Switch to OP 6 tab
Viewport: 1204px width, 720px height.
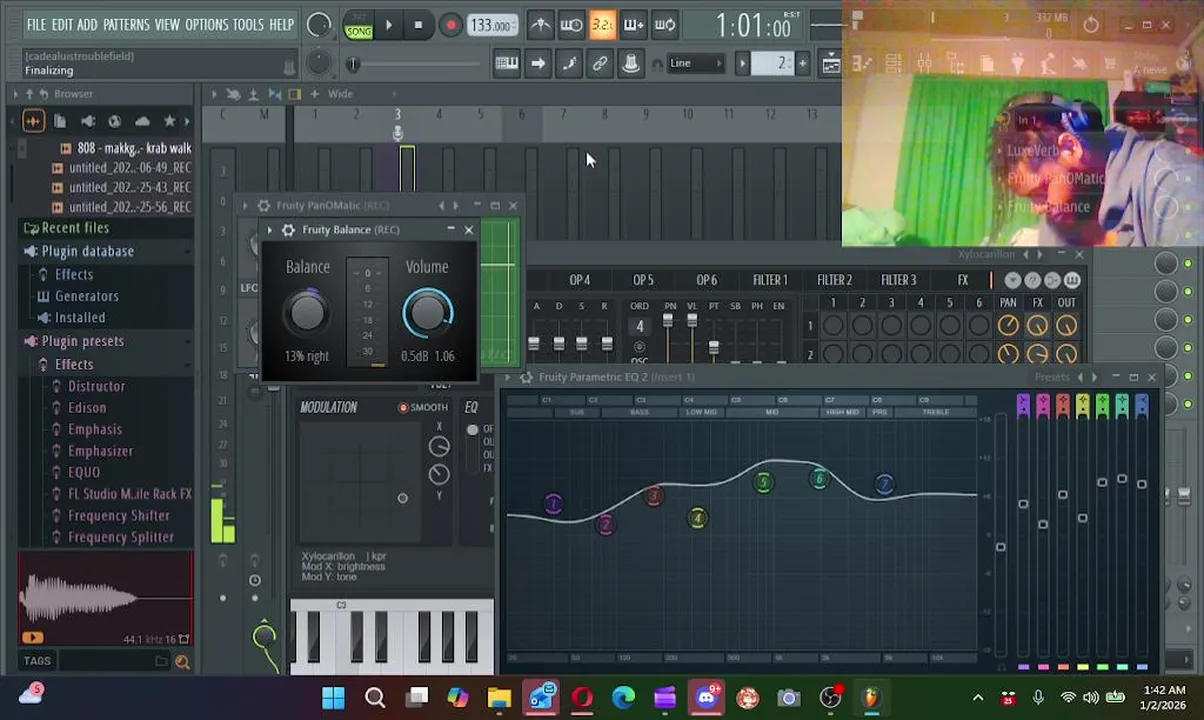(707, 281)
